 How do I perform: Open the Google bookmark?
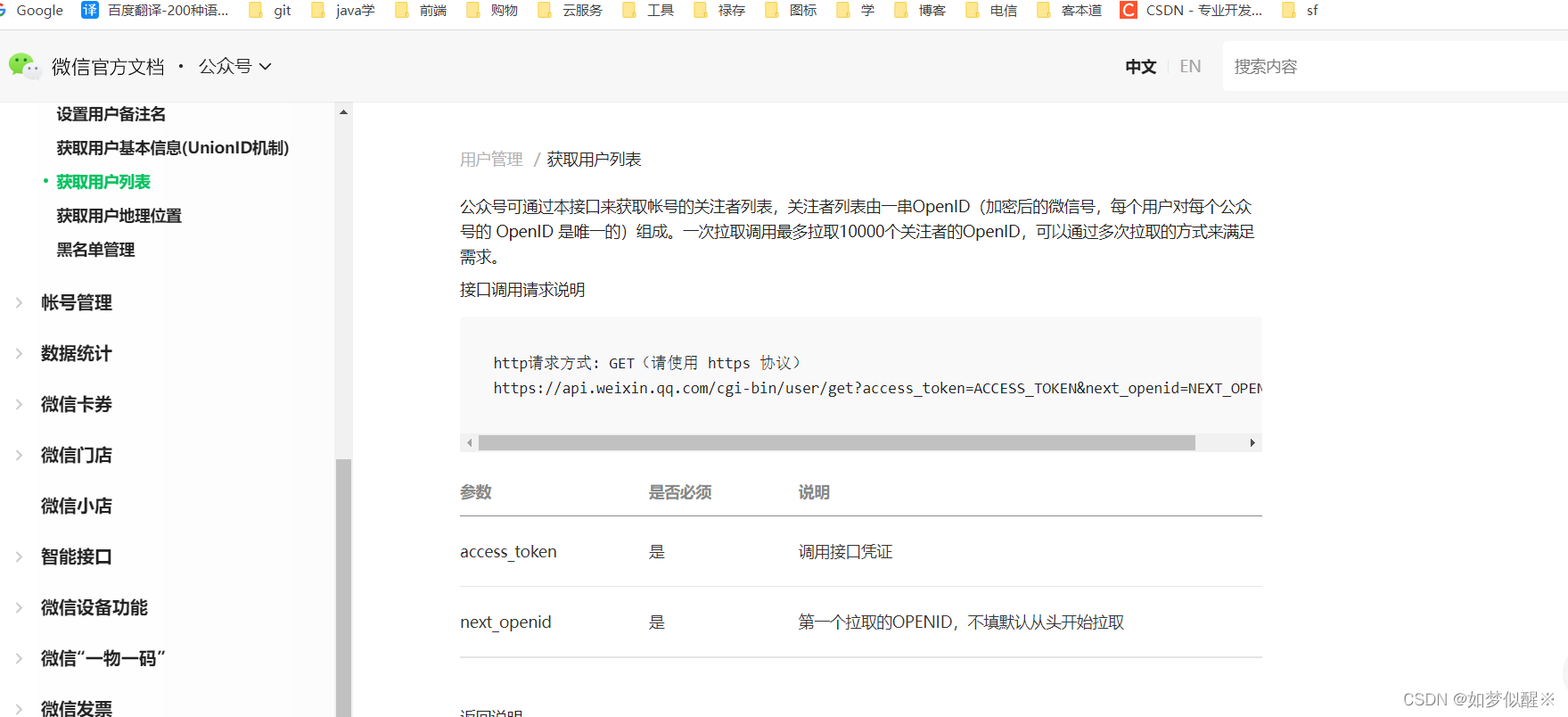point(32,10)
